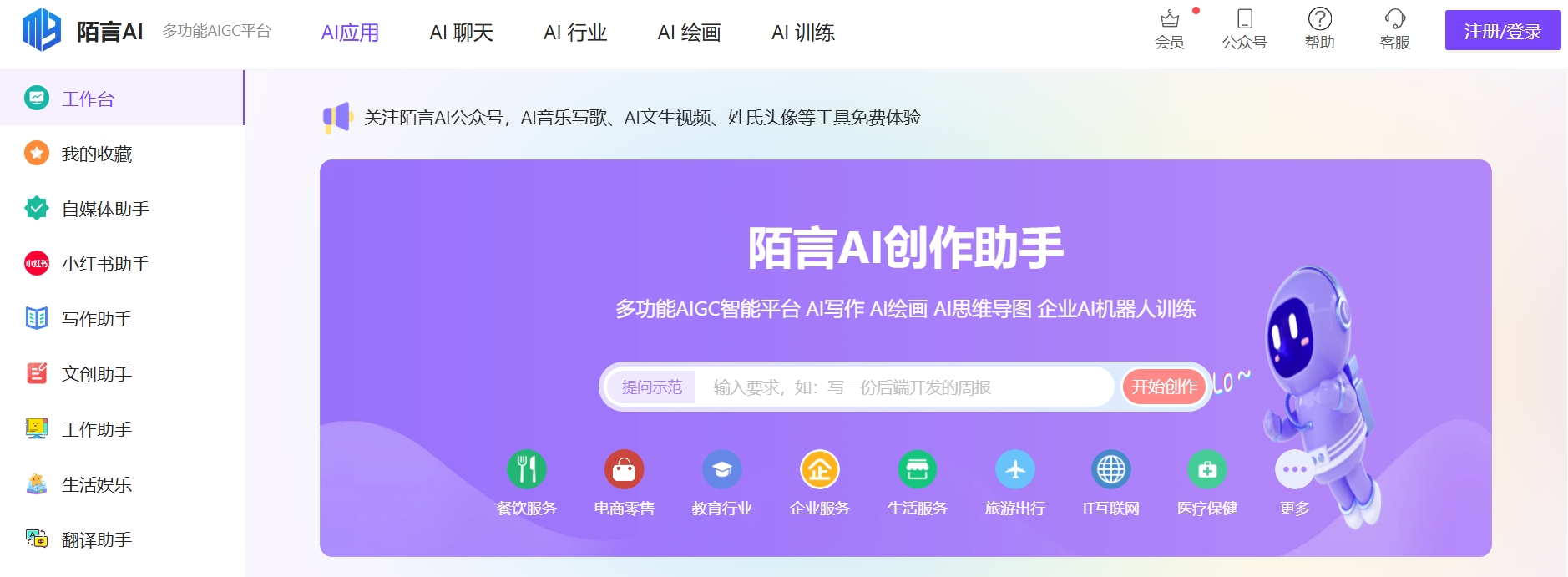Open the 生活服务 green store icon
Screen dimensions: 1568x577
click(917, 470)
